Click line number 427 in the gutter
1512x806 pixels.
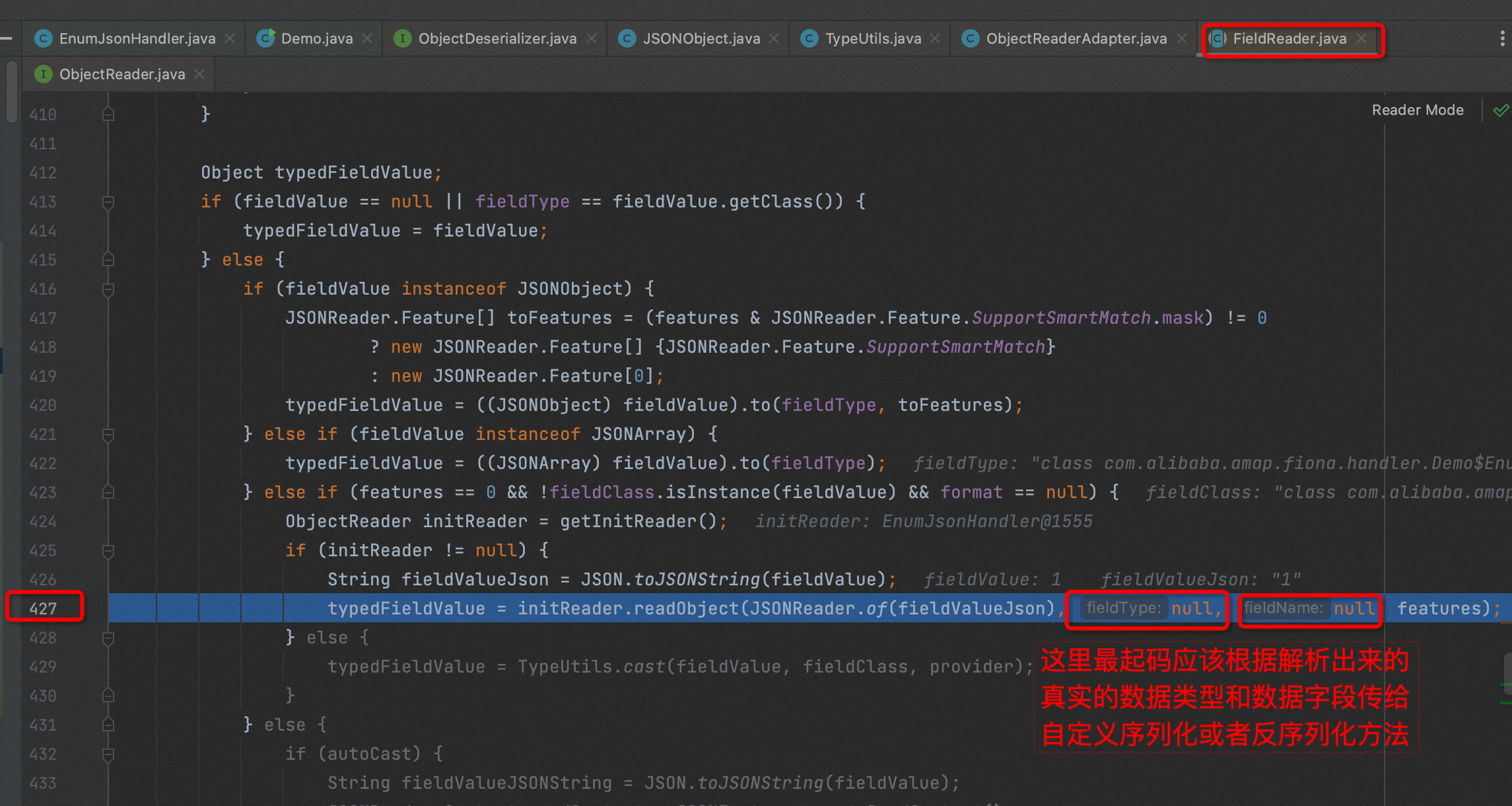click(x=42, y=608)
